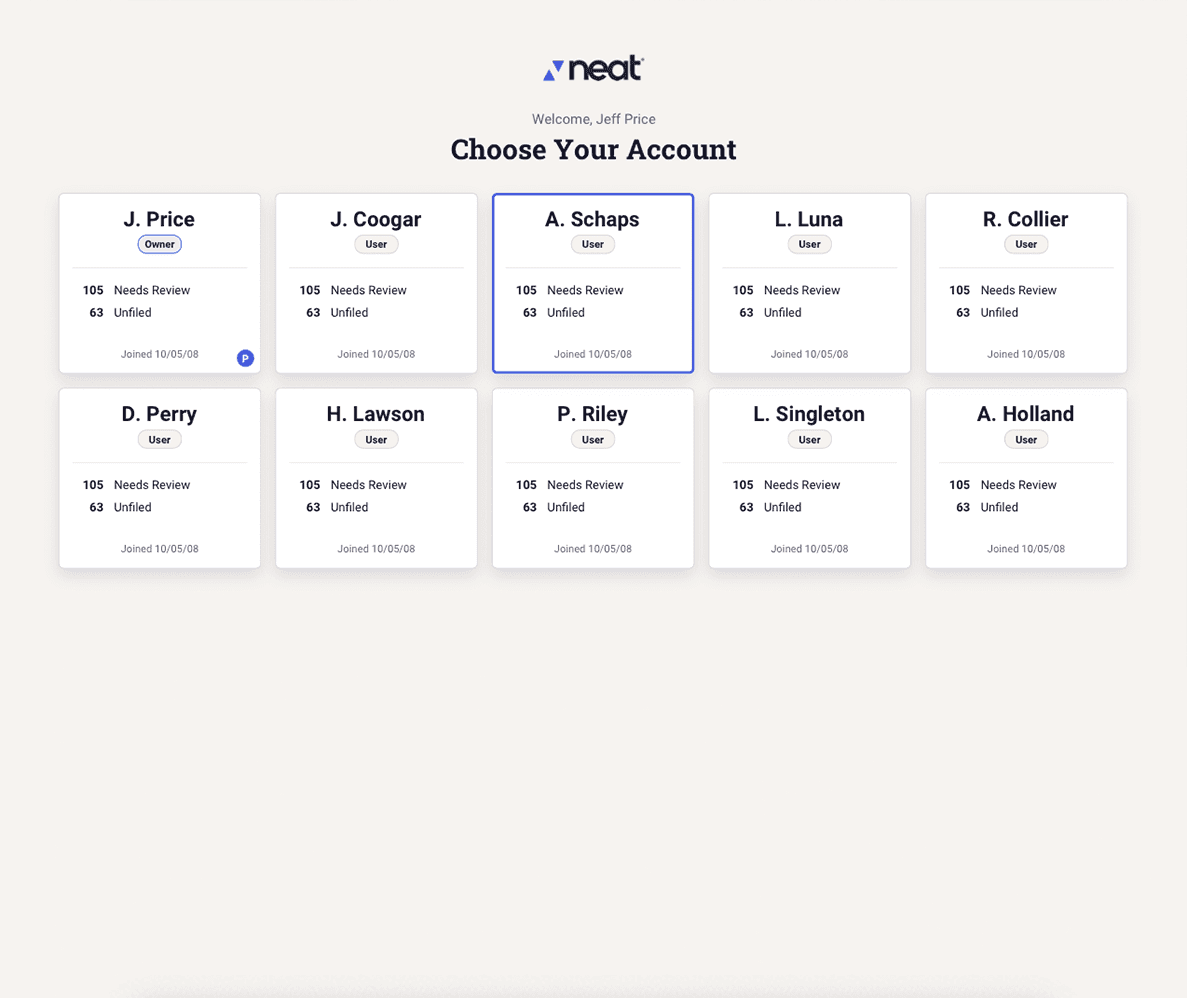Screen dimensions: 1187x998
Task: Pick the R. Collier account
Action: click(x=1026, y=283)
